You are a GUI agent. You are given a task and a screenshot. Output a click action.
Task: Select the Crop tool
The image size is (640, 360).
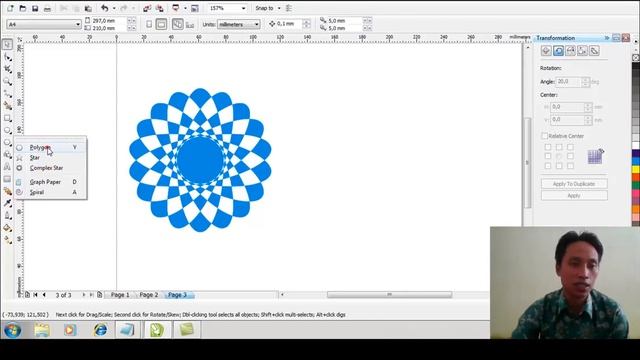pos(7,69)
